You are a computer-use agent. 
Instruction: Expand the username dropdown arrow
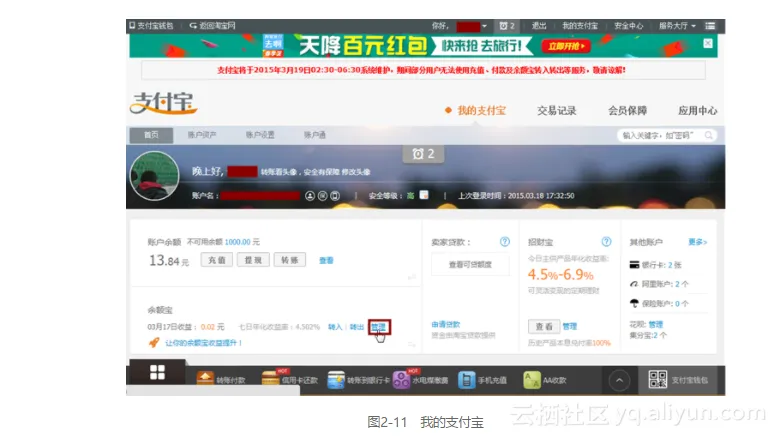[484, 26]
